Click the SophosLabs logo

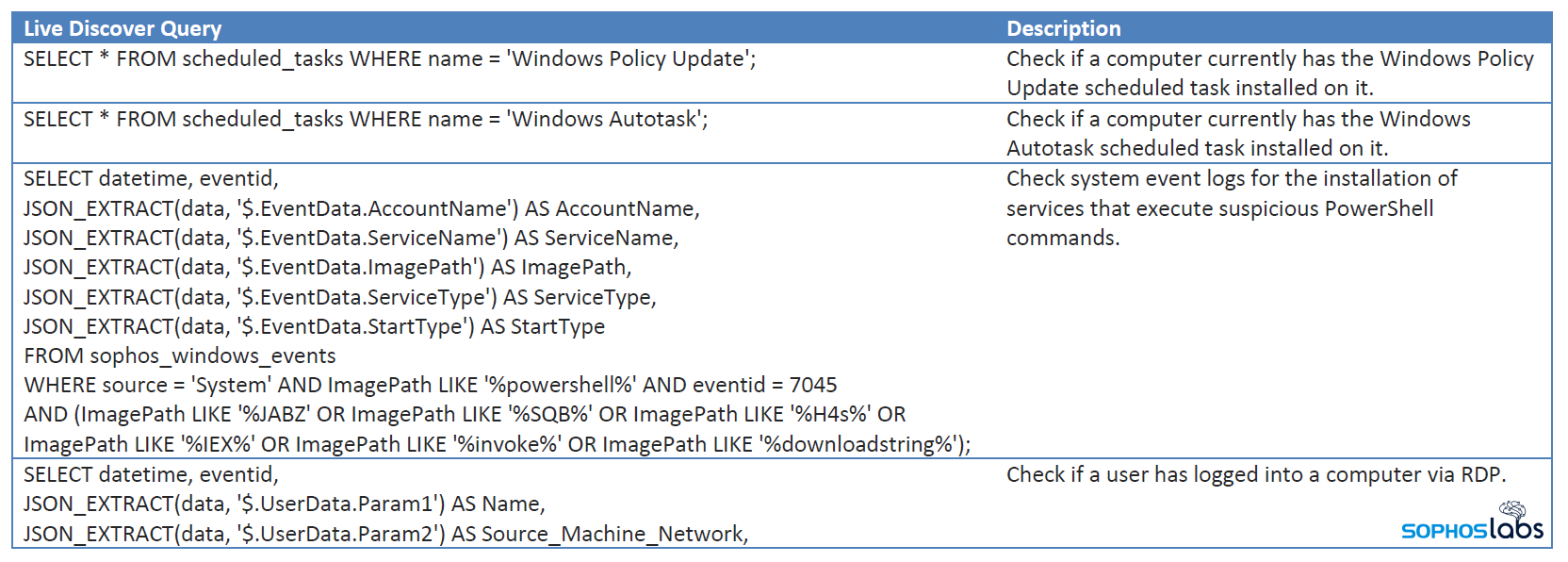click(1472, 522)
